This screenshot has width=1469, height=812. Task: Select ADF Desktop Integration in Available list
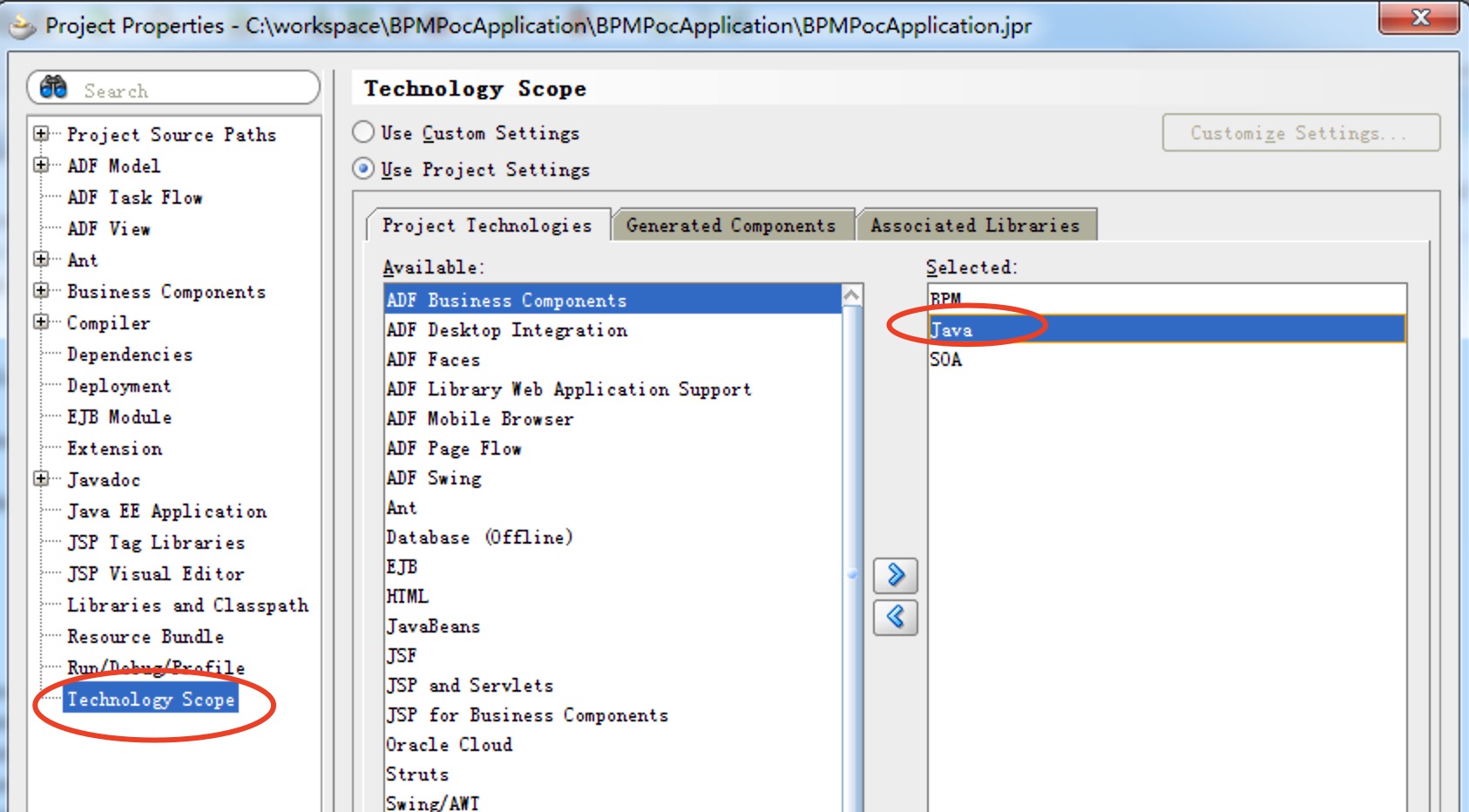613,330
